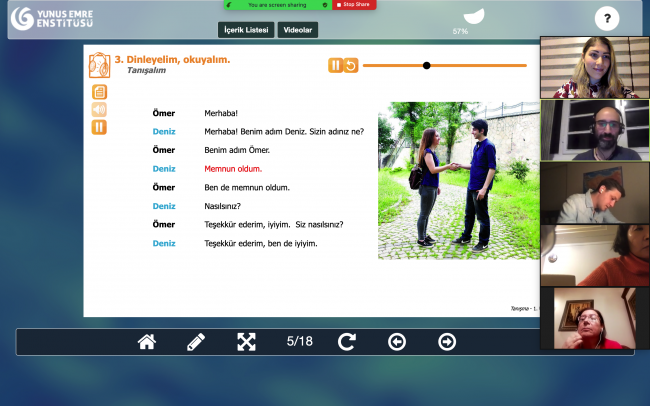Select the pencil annotation tool
This screenshot has width=650, height=406.
[x=196, y=342]
